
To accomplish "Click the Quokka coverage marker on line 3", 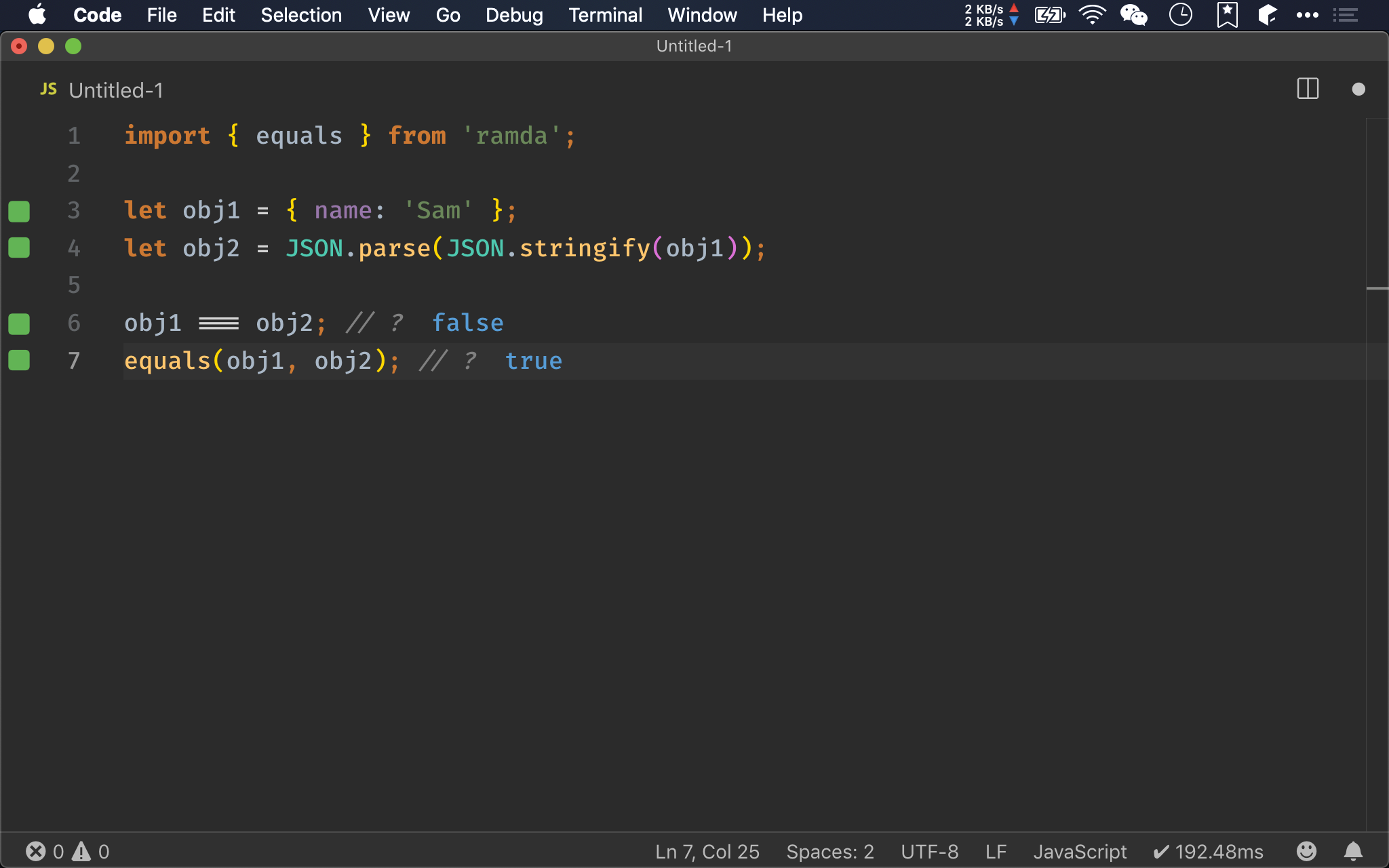I will 19,211.
